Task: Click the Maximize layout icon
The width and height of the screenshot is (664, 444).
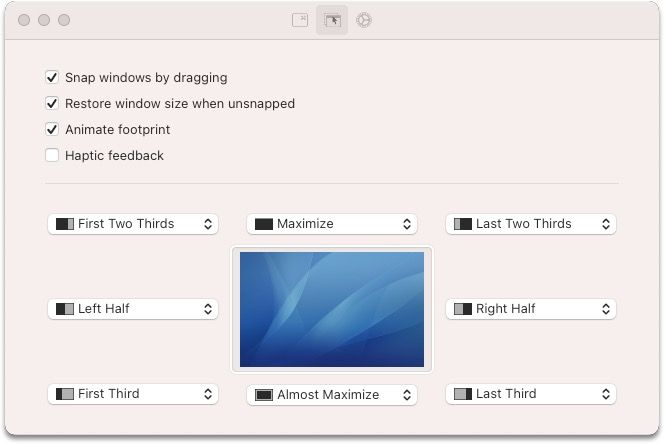Action: coord(264,224)
